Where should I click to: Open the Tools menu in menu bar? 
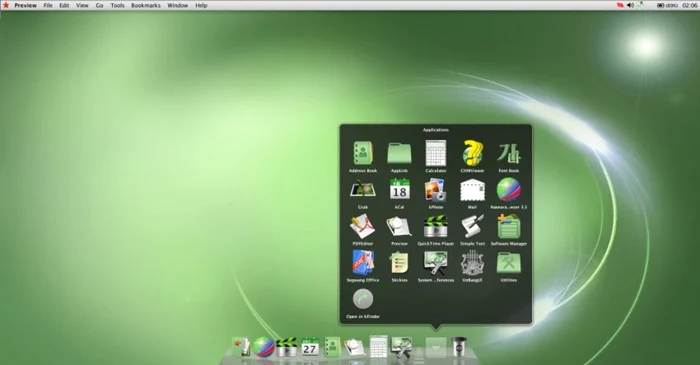[117, 5]
